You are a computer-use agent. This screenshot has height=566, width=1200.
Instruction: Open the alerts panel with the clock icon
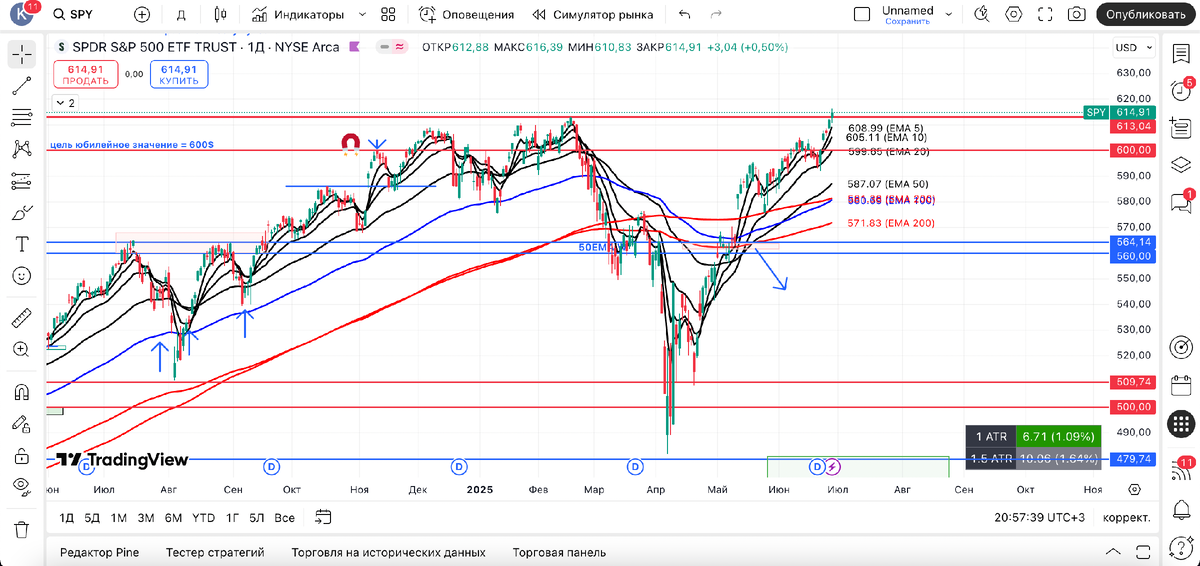point(1181,92)
